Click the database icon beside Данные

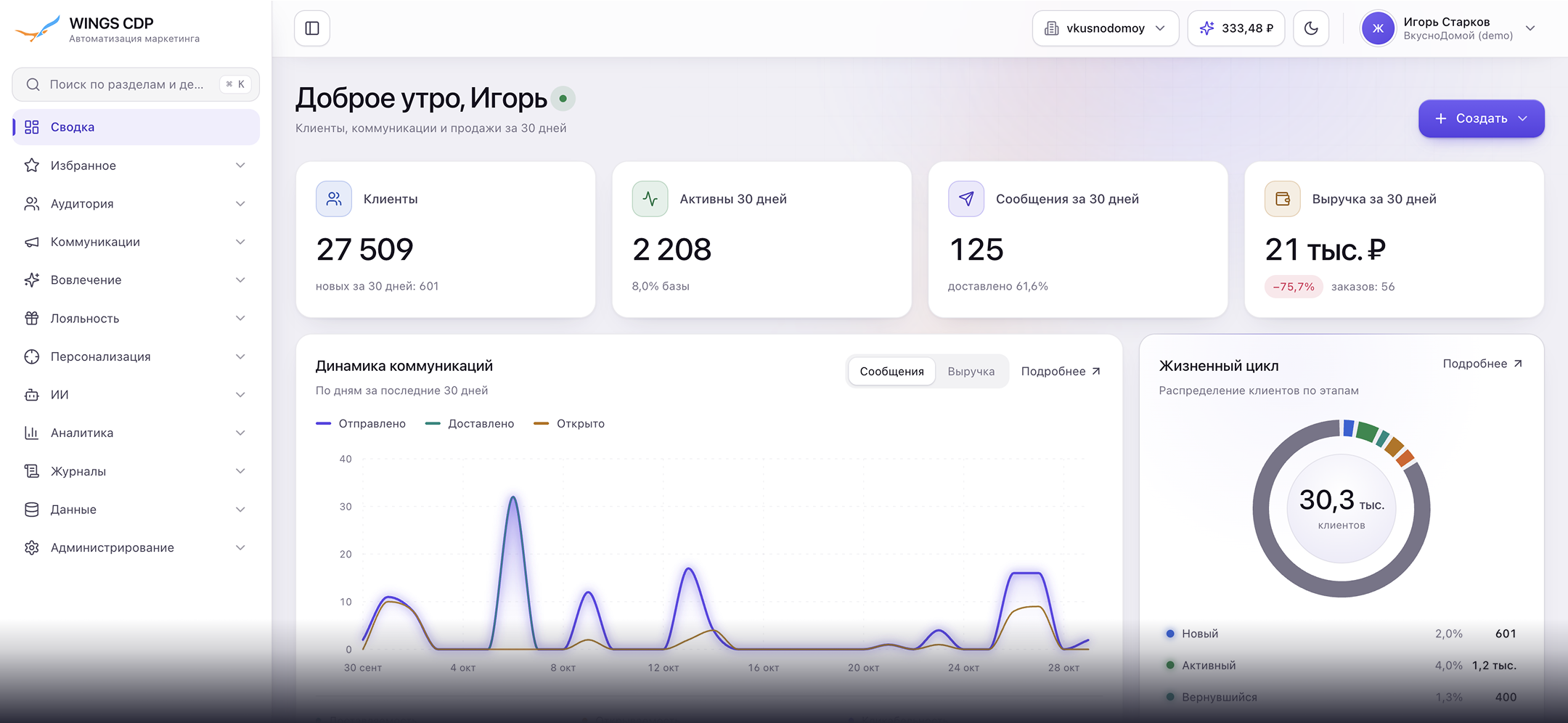pos(32,510)
